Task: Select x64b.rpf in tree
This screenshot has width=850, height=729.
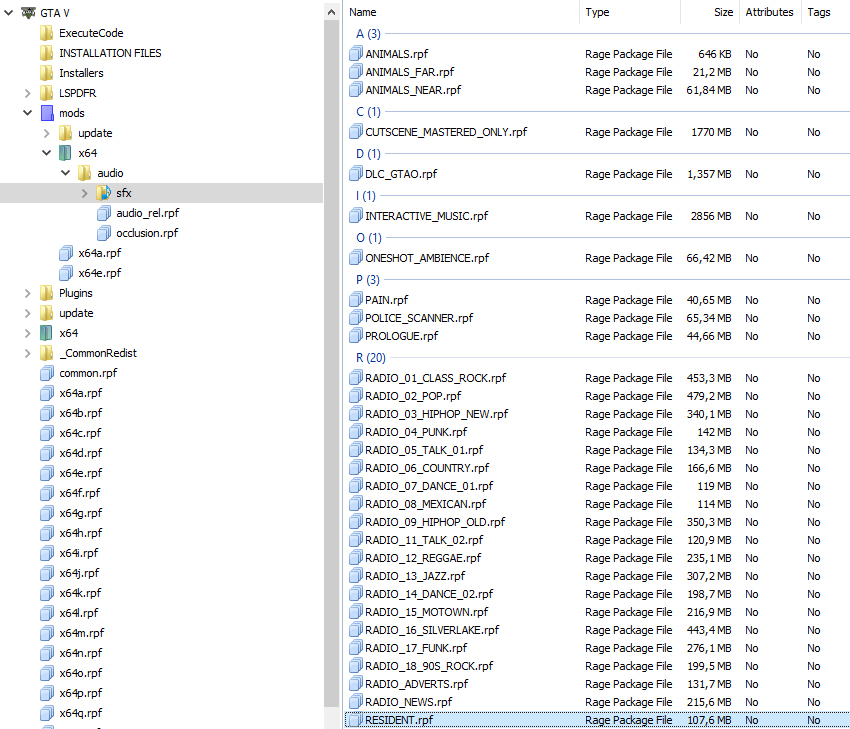Action: 81,413
